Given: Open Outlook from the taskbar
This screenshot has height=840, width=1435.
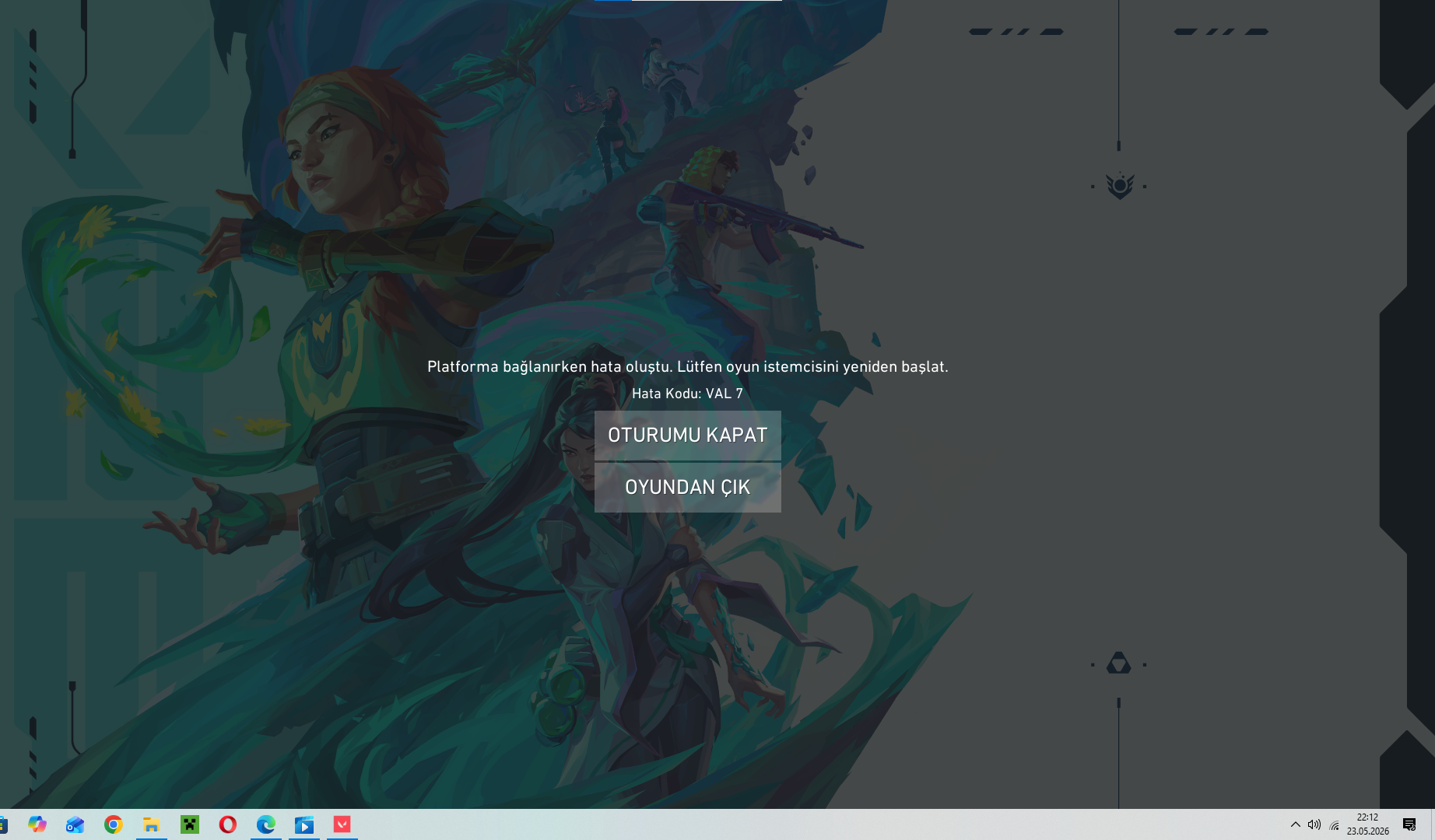Looking at the screenshot, I should point(75,824).
